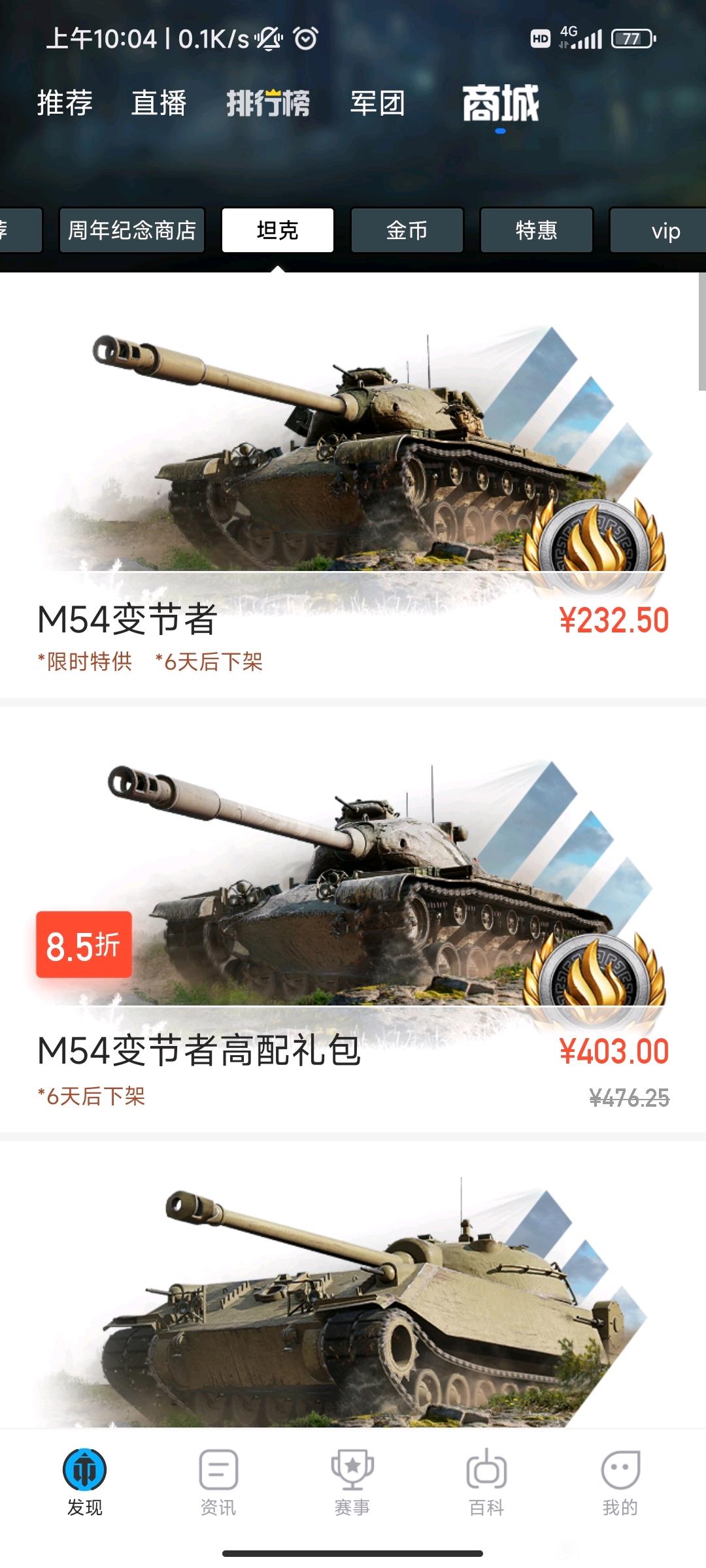This screenshot has width=706, height=1568.
Task: Select the 周年纪念商店 category
Action: pyautogui.click(x=132, y=230)
